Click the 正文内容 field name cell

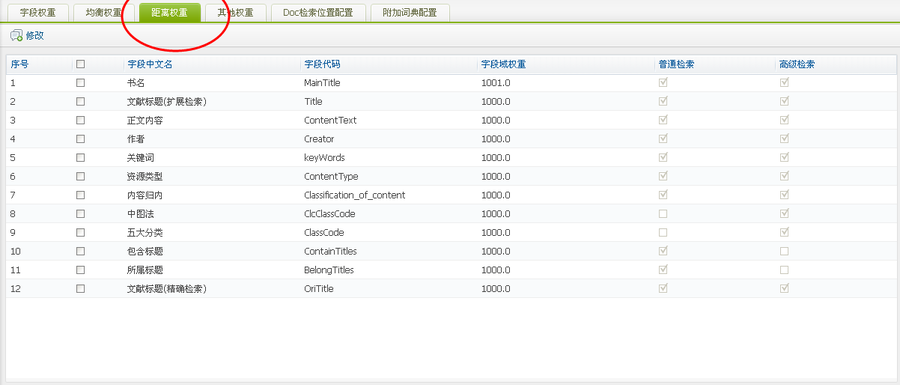pyautogui.click(x=145, y=120)
